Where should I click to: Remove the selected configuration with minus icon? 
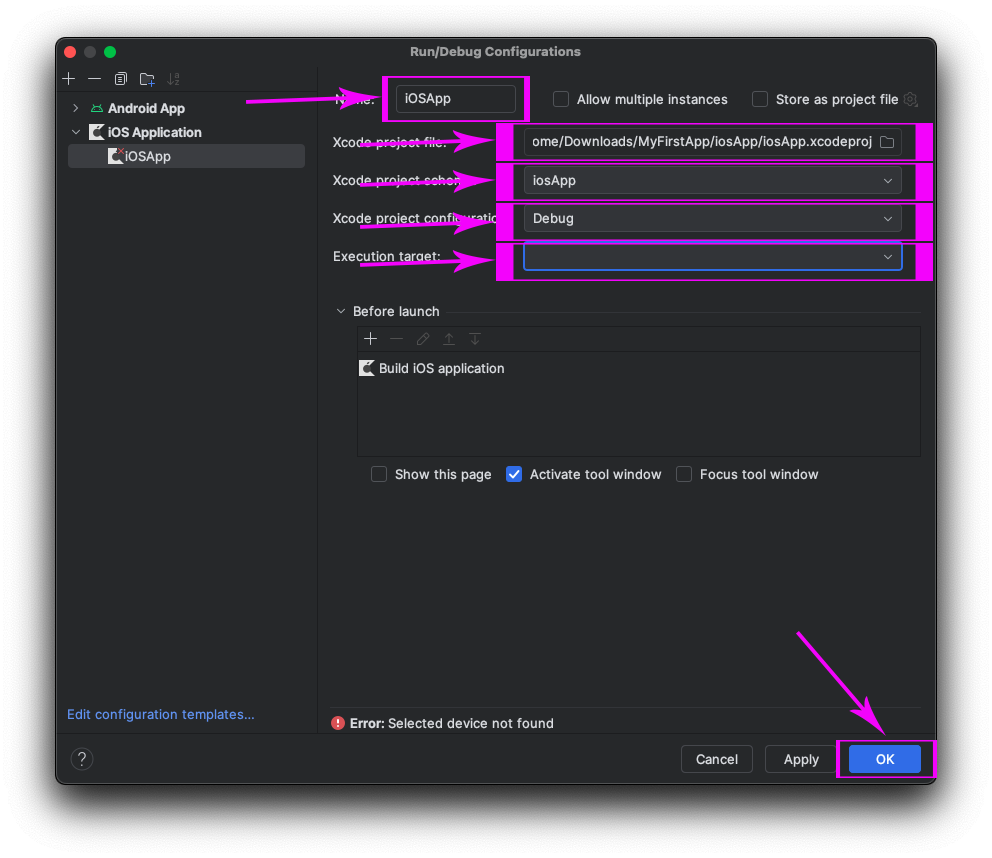94,78
